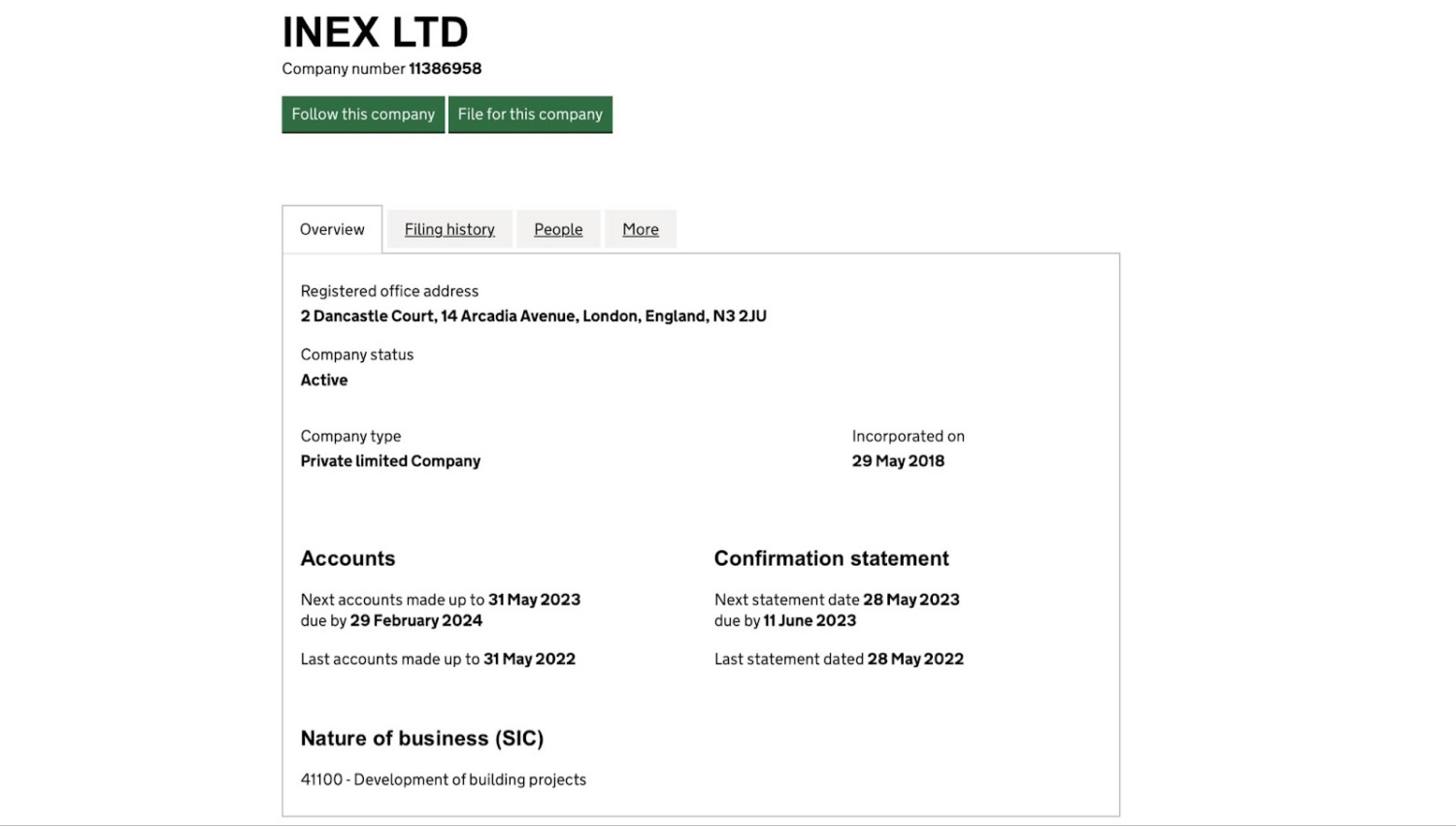The height and width of the screenshot is (826, 1456).
Task: Click the Active company status value
Action: (324, 380)
